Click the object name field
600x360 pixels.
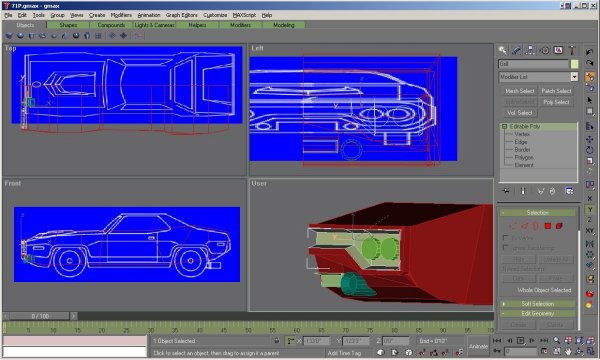(x=533, y=64)
